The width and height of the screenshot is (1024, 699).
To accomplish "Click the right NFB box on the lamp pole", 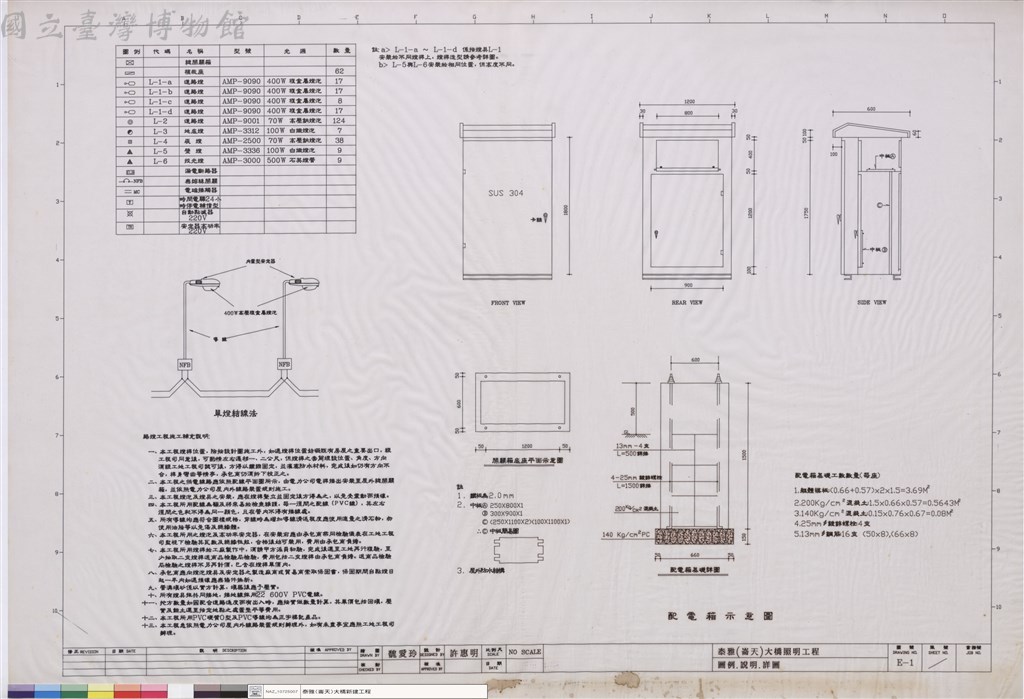I will pyautogui.click(x=284, y=363).
